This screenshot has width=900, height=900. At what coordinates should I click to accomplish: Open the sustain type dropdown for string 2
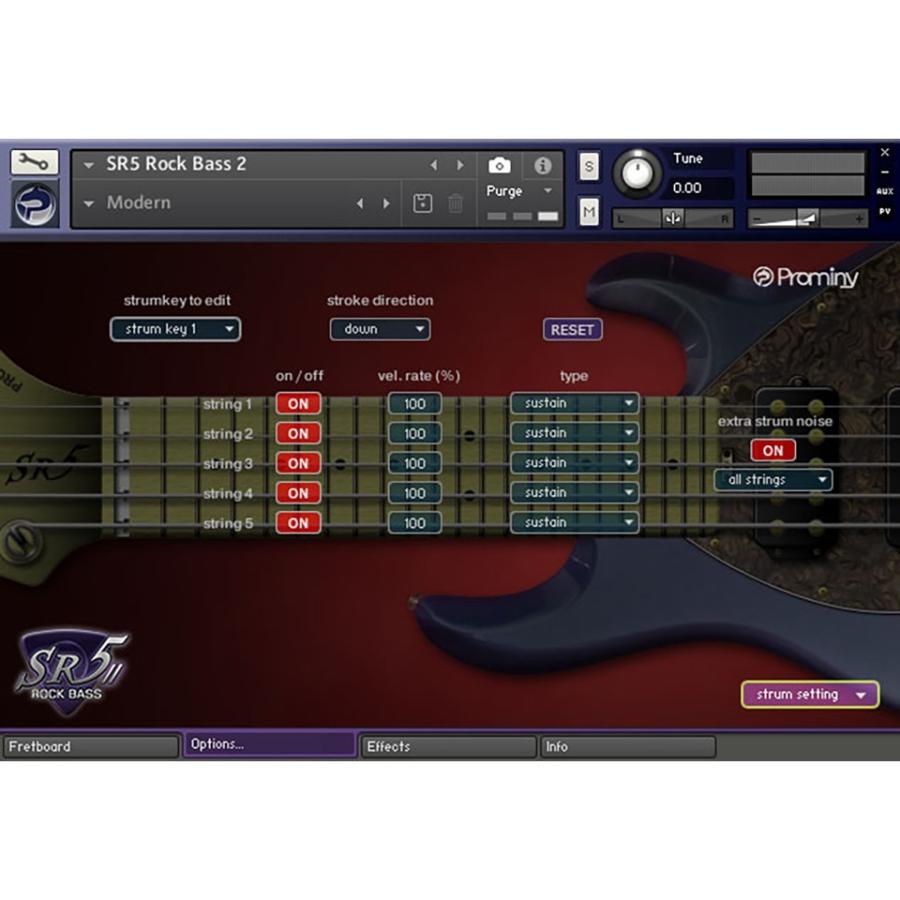pos(573,433)
